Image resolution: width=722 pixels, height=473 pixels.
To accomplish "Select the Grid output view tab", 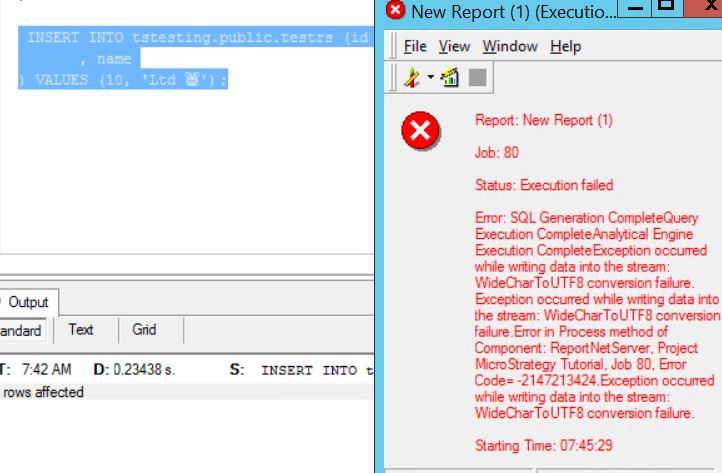I will click(x=144, y=329).
